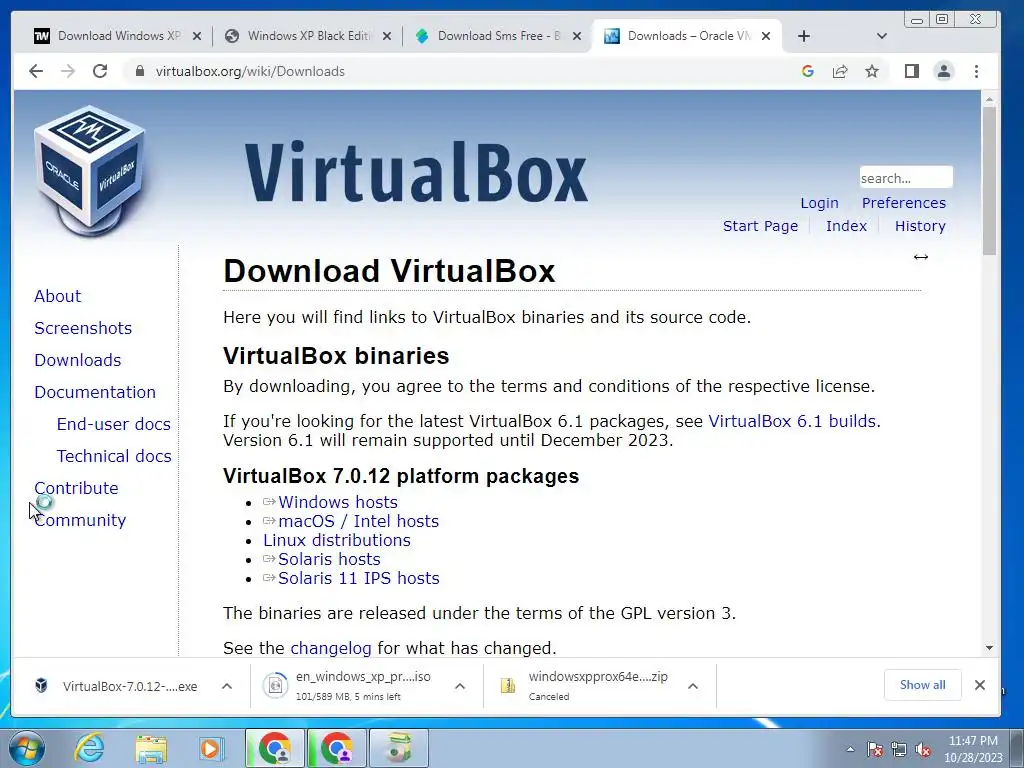Open About in the sidebar

tap(57, 296)
